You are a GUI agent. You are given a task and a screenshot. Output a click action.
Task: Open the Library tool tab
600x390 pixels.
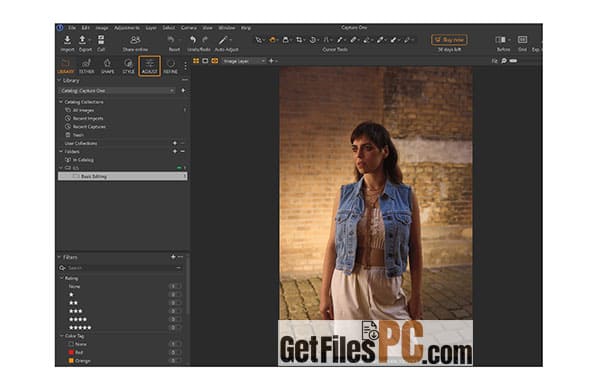(x=66, y=66)
